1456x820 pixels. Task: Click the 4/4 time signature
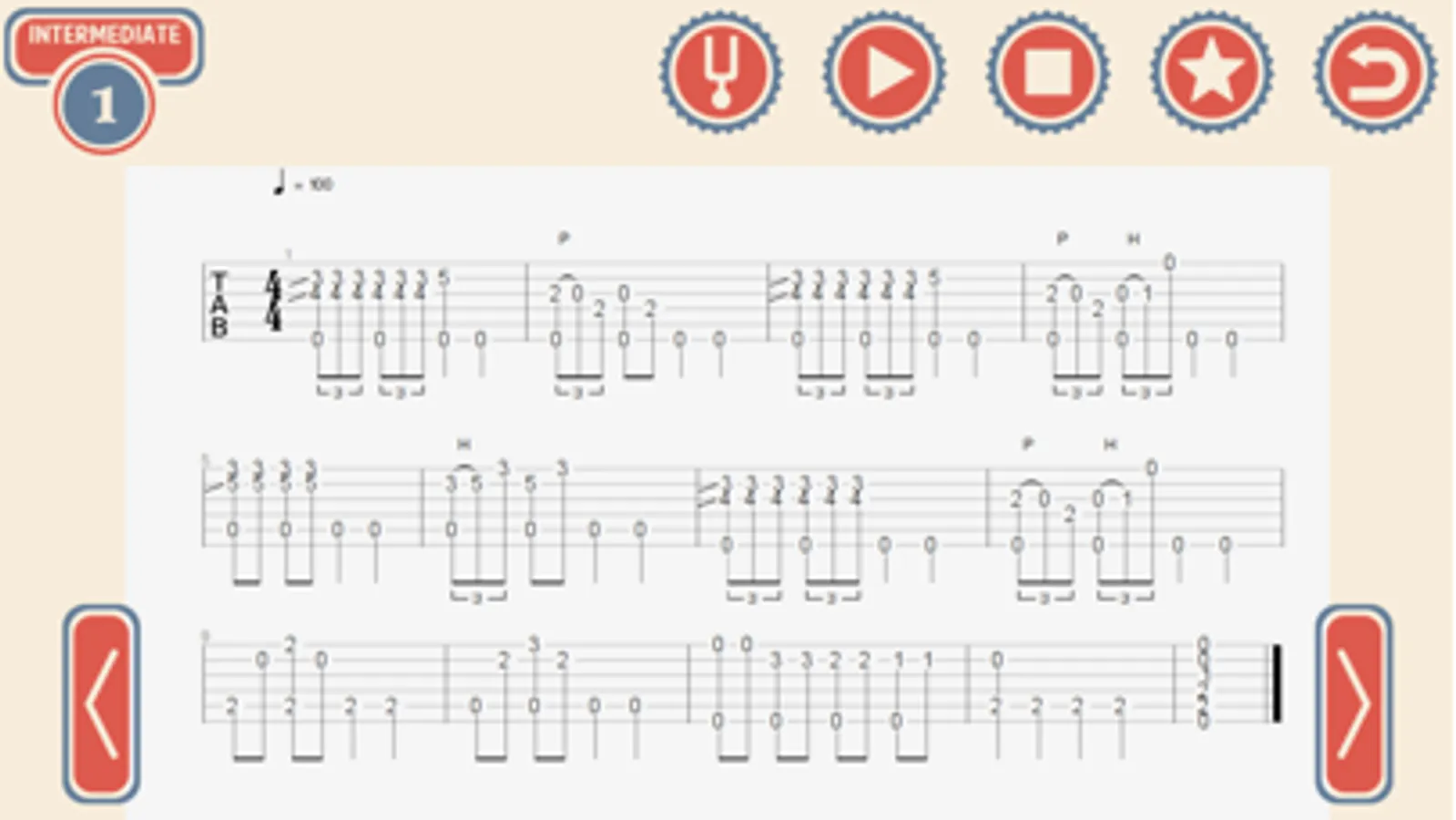[x=273, y=301]
